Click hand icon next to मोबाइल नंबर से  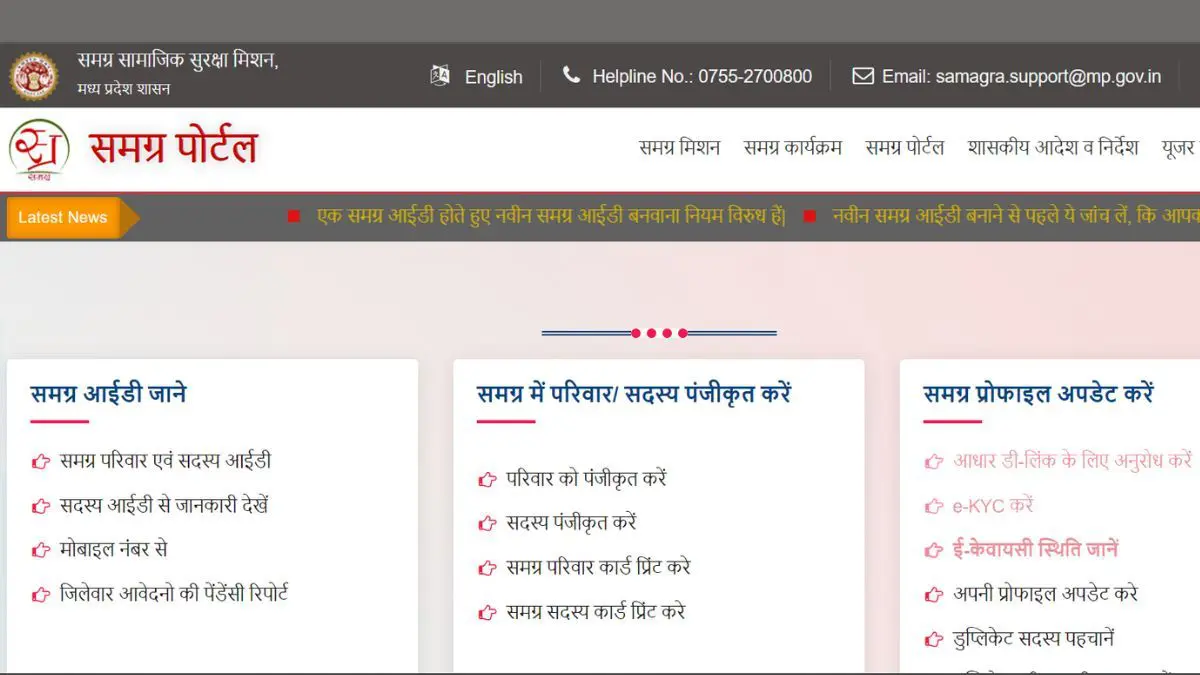point(41,549)
